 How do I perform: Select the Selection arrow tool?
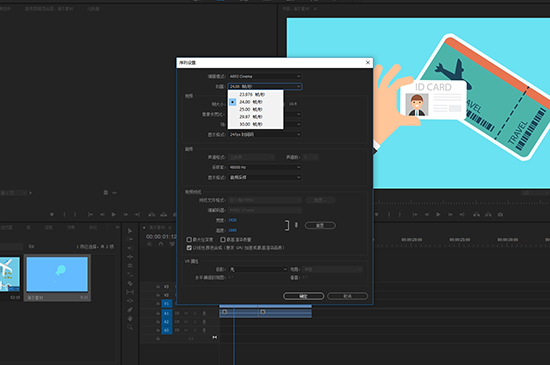click(x=130, y=231)
